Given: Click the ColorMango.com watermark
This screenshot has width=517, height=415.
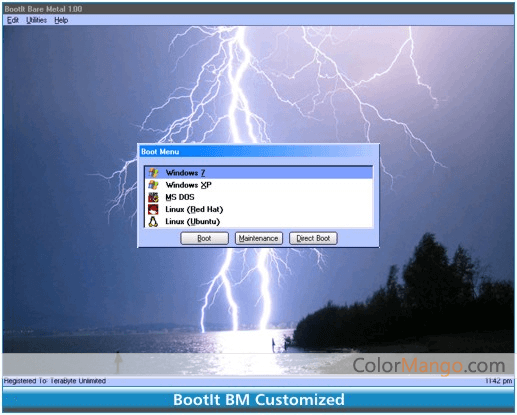Looking at the screenshot, I should [x=429, y=366].
